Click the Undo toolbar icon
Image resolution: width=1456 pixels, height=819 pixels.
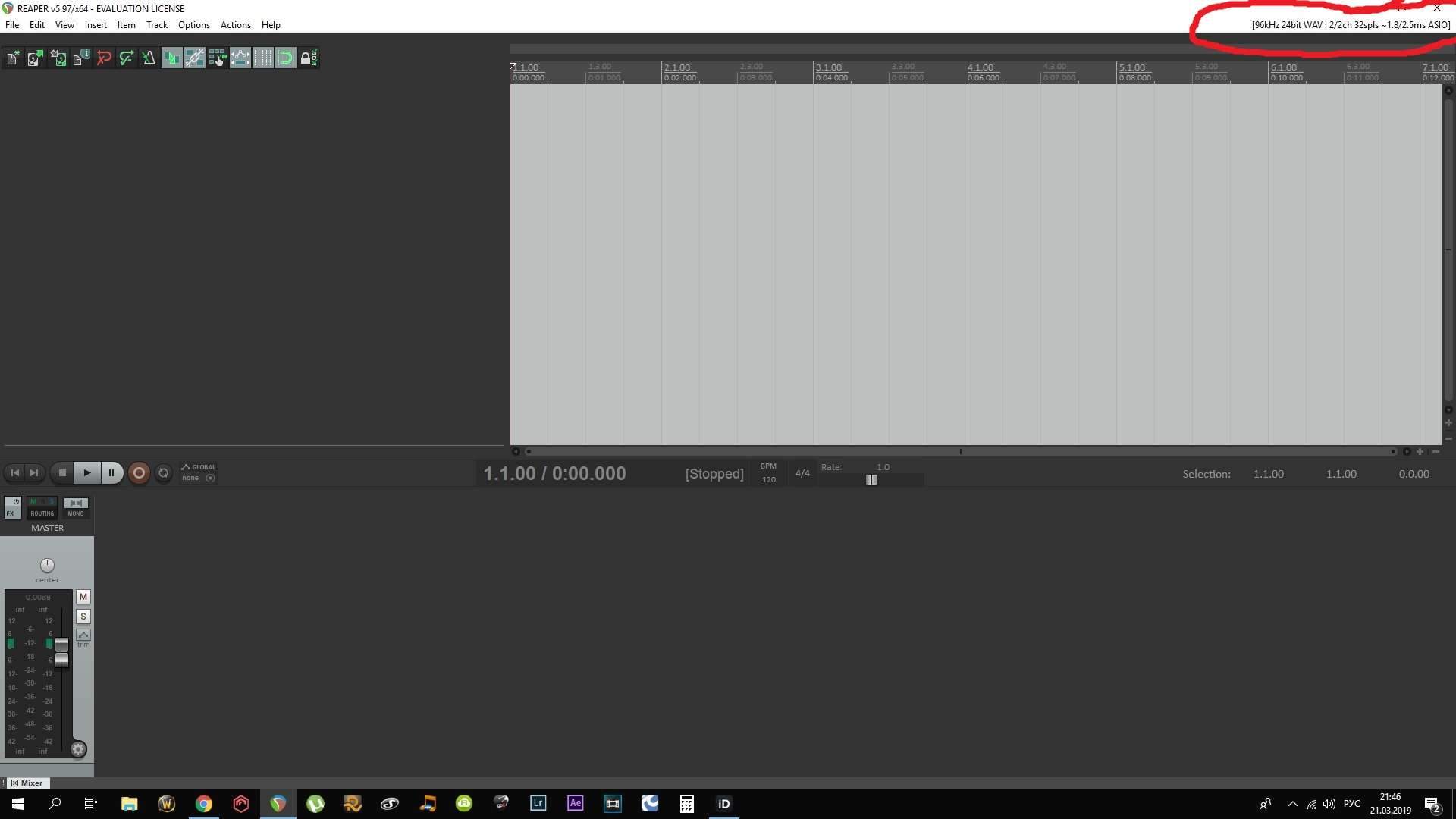(104, 58)
